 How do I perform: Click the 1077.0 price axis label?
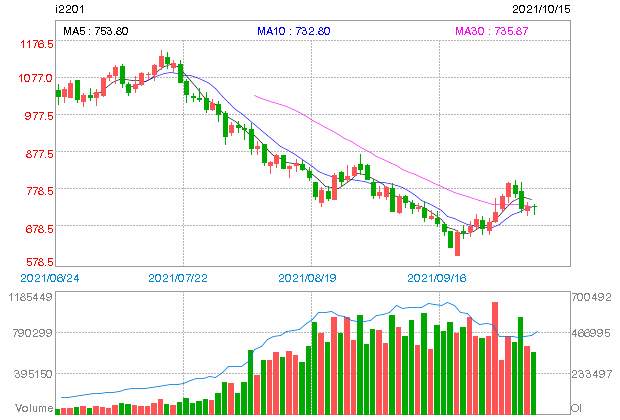pos(36,78)
